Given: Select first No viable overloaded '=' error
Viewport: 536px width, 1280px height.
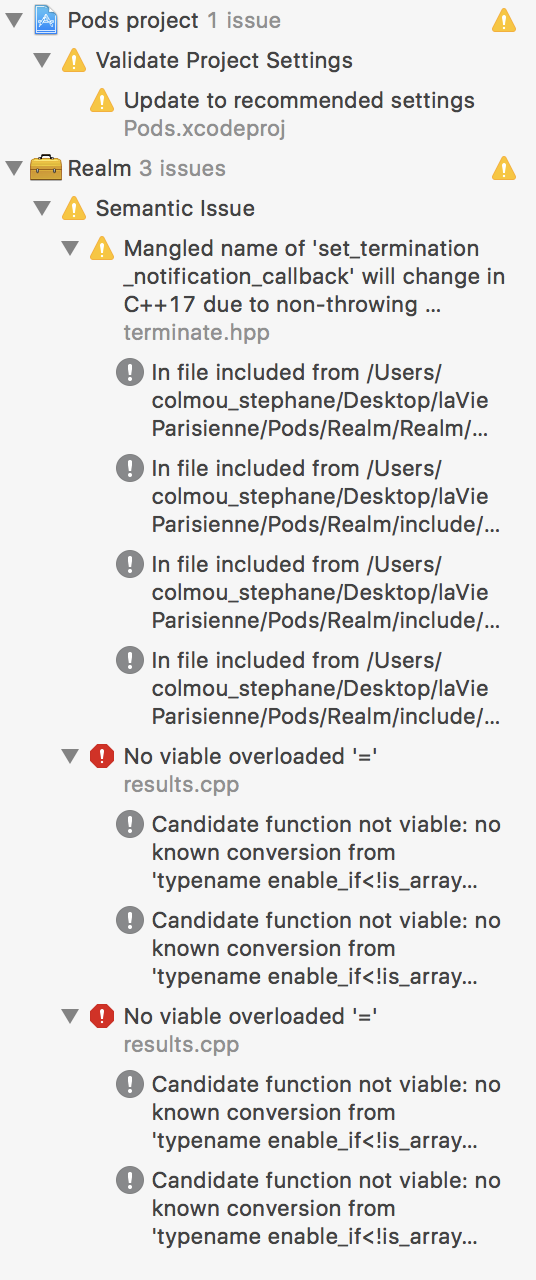Looking at the screenshot, I should point(250,770).
